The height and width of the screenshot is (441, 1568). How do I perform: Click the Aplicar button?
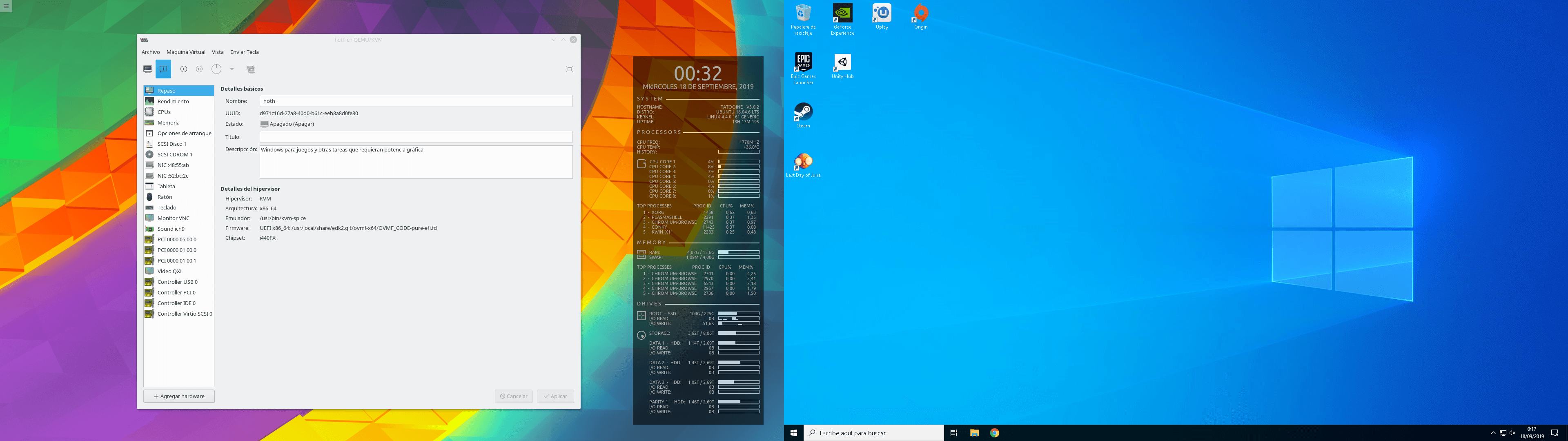[555, 396]
